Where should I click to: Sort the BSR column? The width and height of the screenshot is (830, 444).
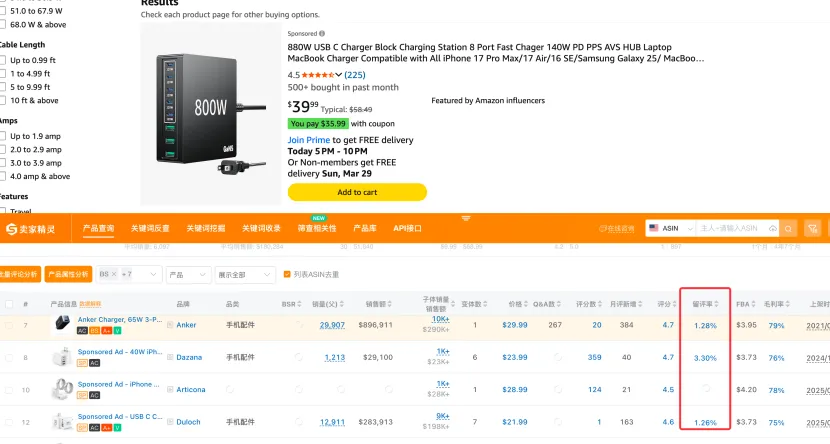point(299,304)
